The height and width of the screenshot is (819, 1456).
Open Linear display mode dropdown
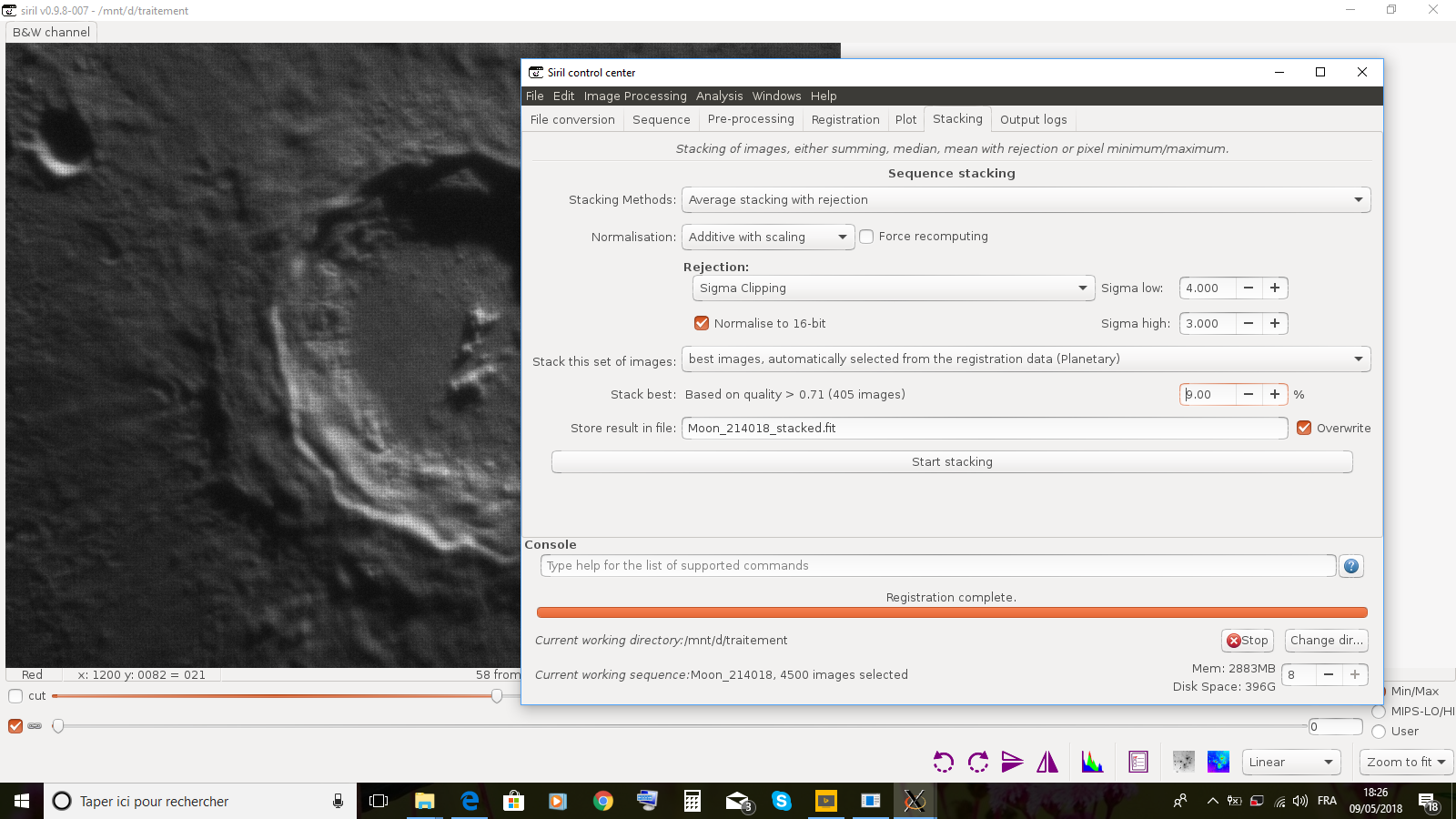pyautogui.click(x=1291, y=763)
